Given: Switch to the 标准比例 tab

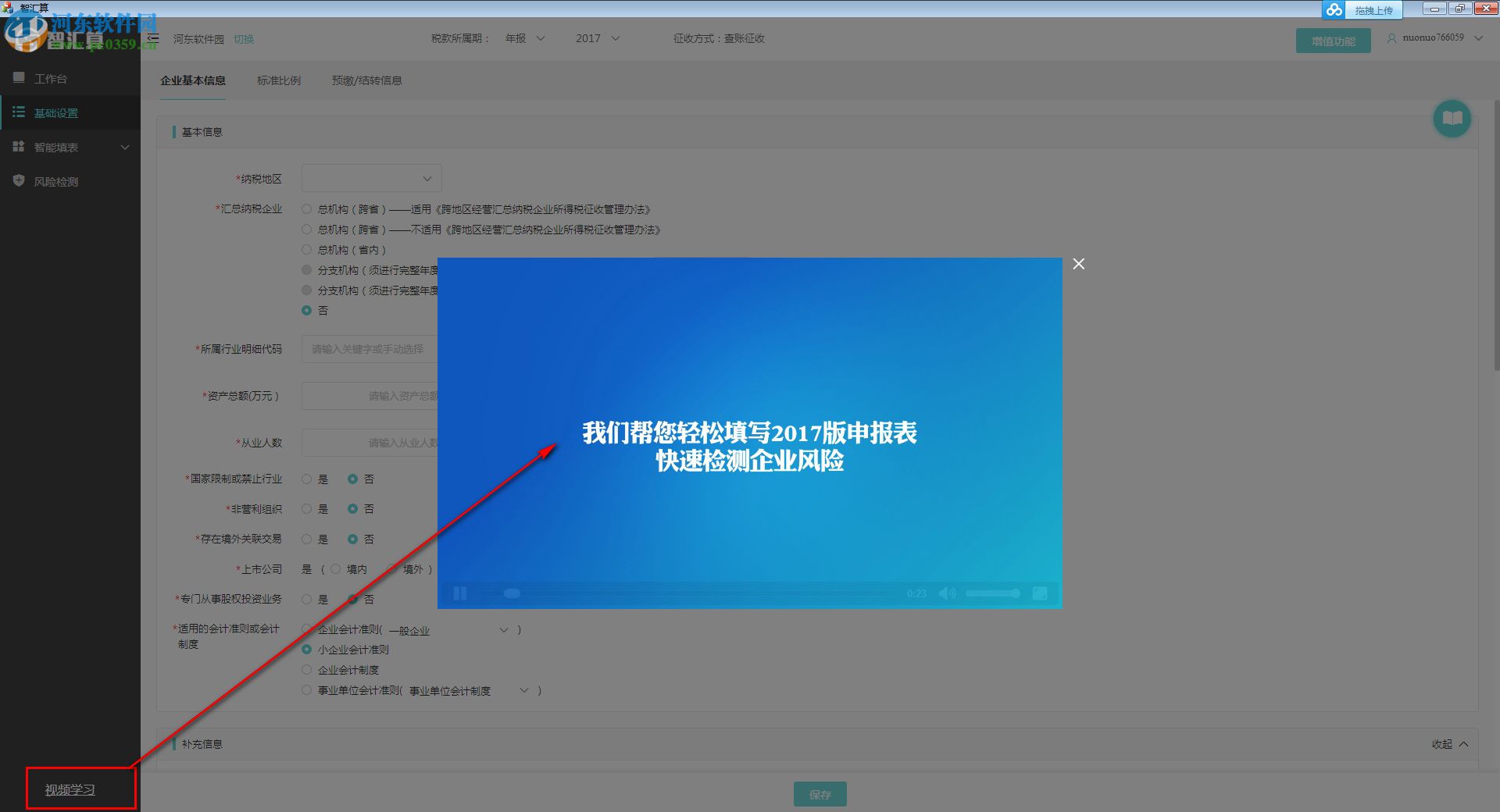Looking at the screenshot, I should pyautogui.click(x=278, y=80).
